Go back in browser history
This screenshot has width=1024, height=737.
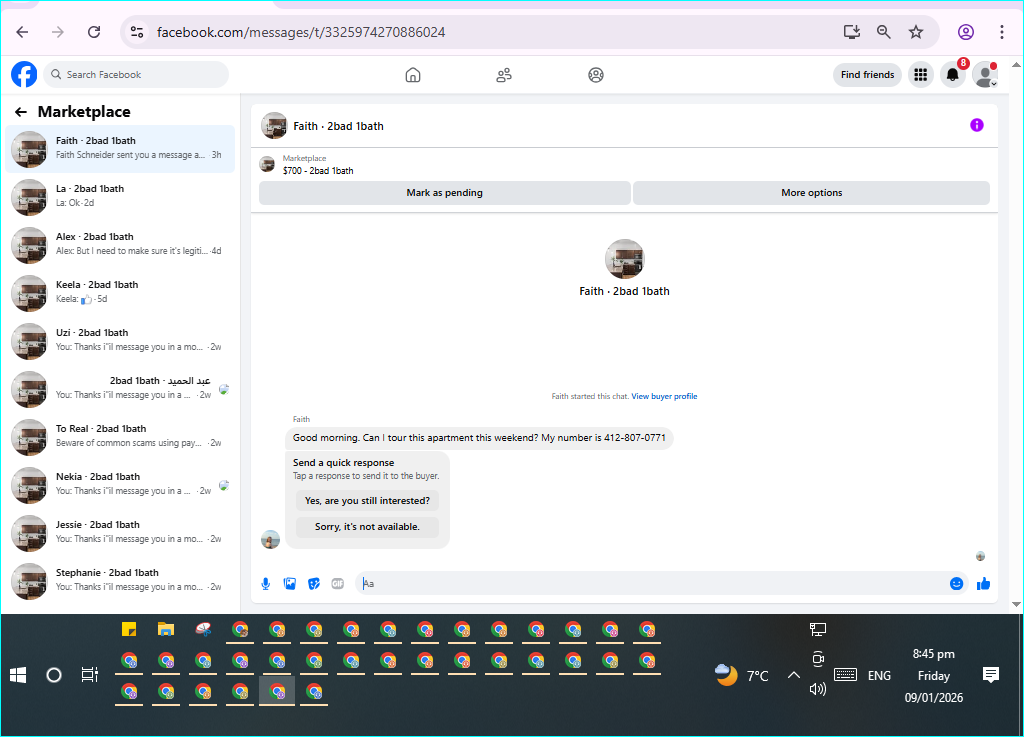click(22, 32)
